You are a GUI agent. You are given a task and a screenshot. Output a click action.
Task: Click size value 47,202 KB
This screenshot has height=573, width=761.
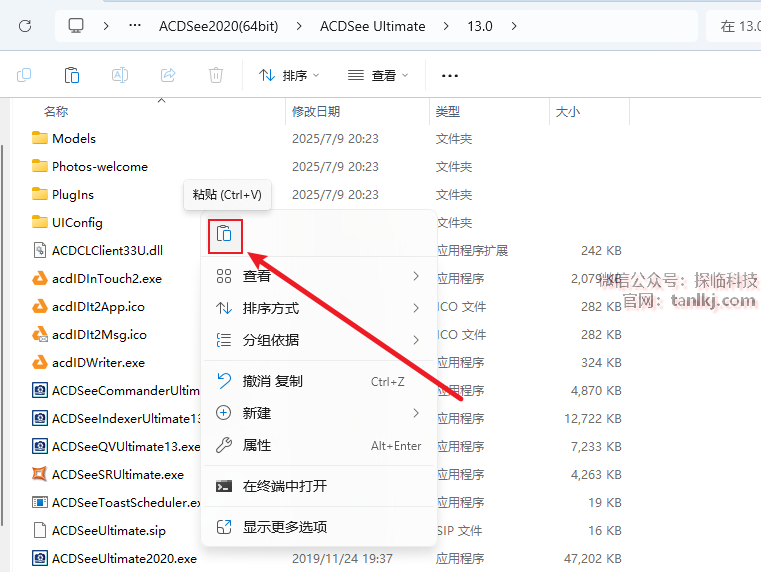pos(593,558)
